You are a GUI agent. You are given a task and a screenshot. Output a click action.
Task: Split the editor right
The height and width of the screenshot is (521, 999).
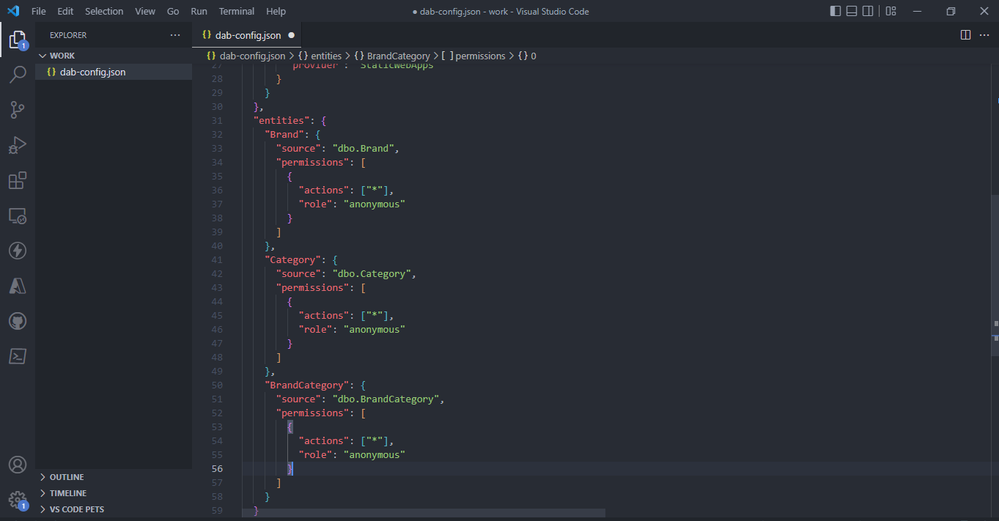point(966,35)
